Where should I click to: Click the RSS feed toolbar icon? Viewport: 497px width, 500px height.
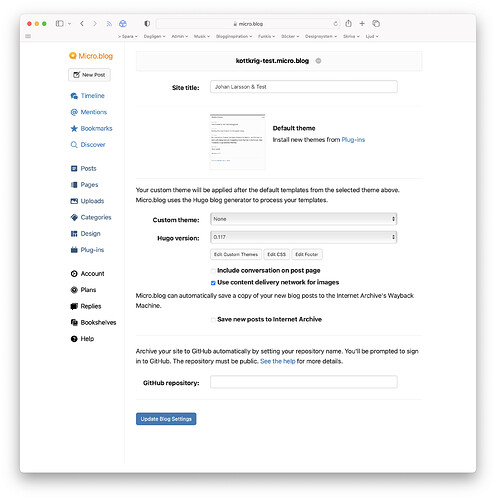109,24
